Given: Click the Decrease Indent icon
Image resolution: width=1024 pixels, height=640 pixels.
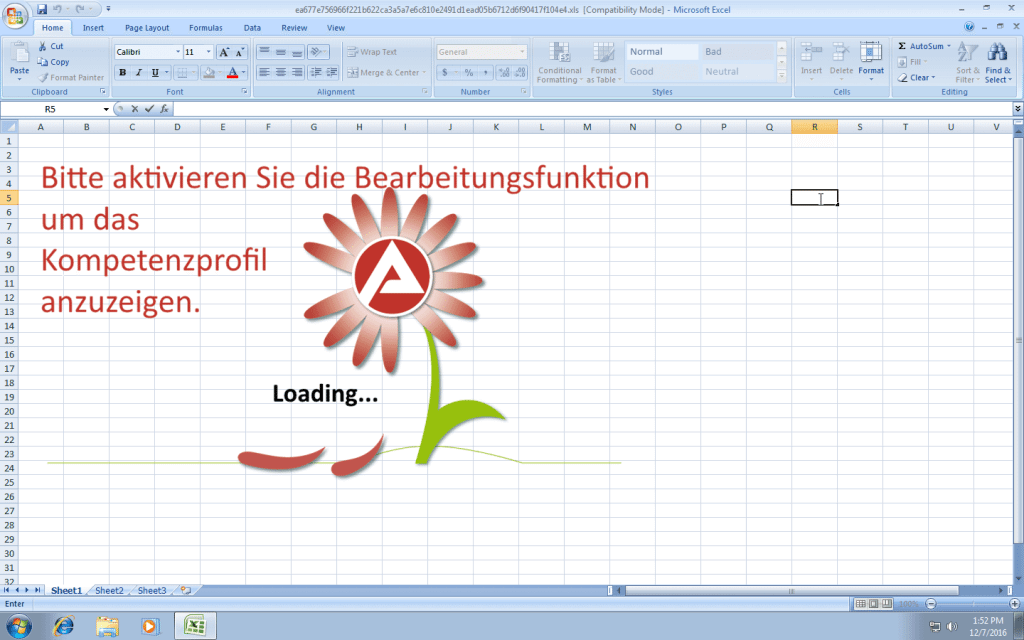Looking at the screenshot, I should pyautogui.click(x=316, y=72).
